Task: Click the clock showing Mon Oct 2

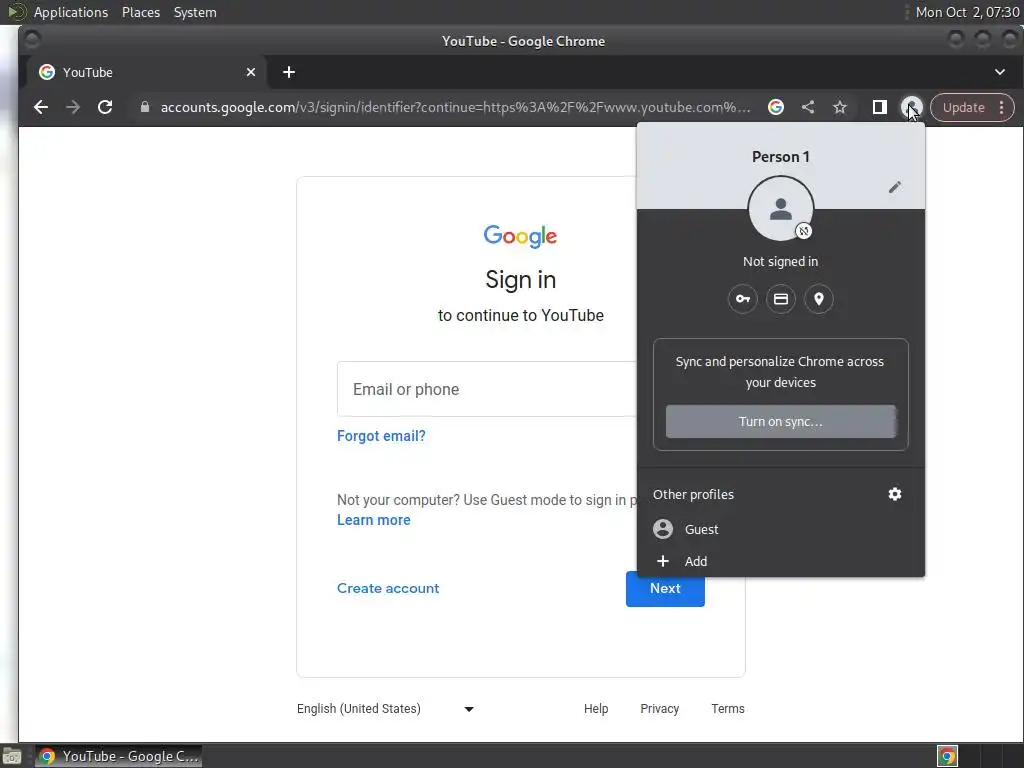Action: (x=967, y=12)
